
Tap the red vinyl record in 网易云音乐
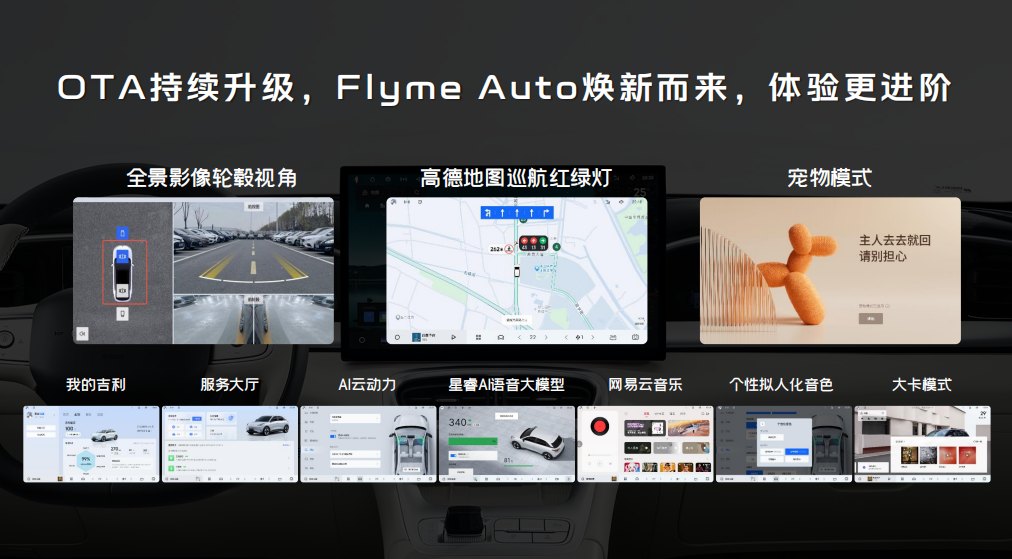pos(600,426)
